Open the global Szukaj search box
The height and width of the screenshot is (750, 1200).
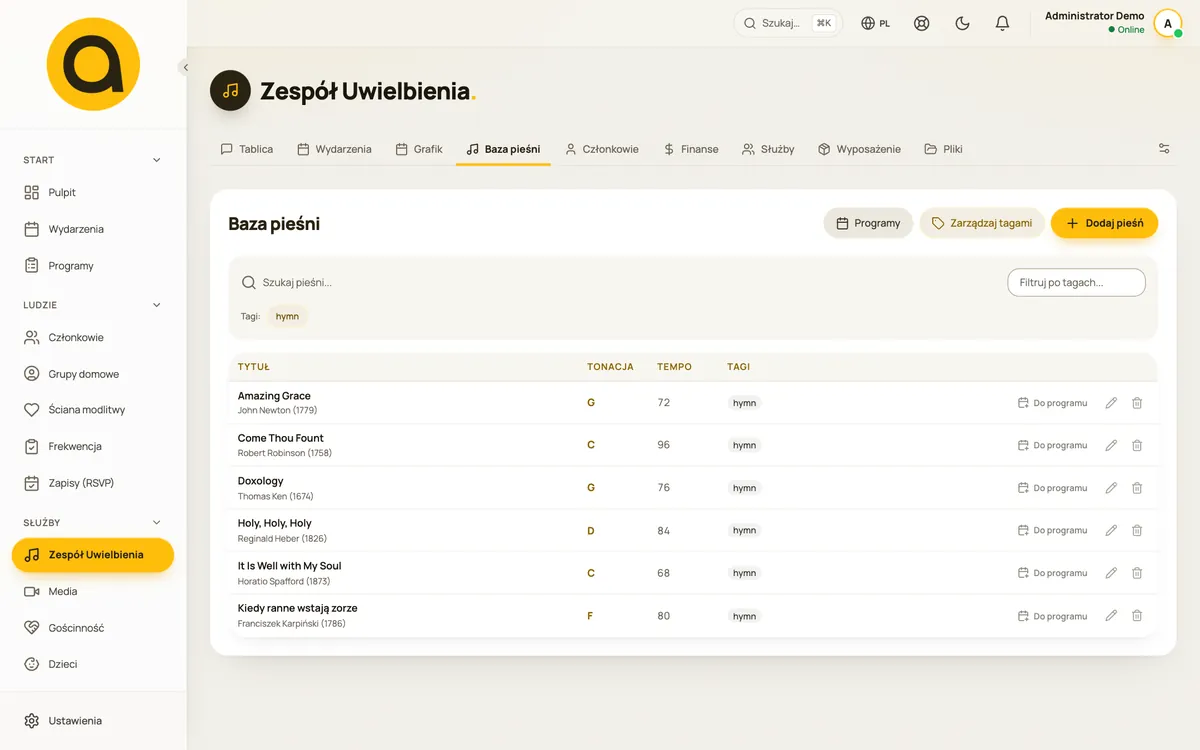point(788,23)
